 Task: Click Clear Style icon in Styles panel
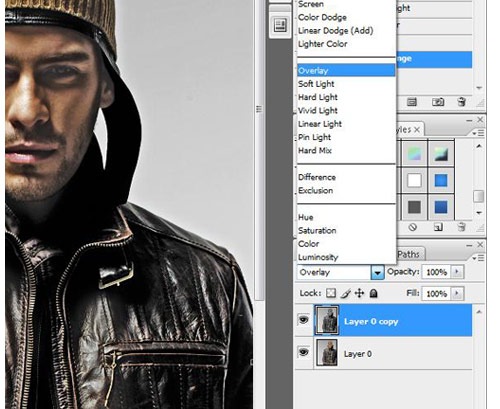pos(413,227)
